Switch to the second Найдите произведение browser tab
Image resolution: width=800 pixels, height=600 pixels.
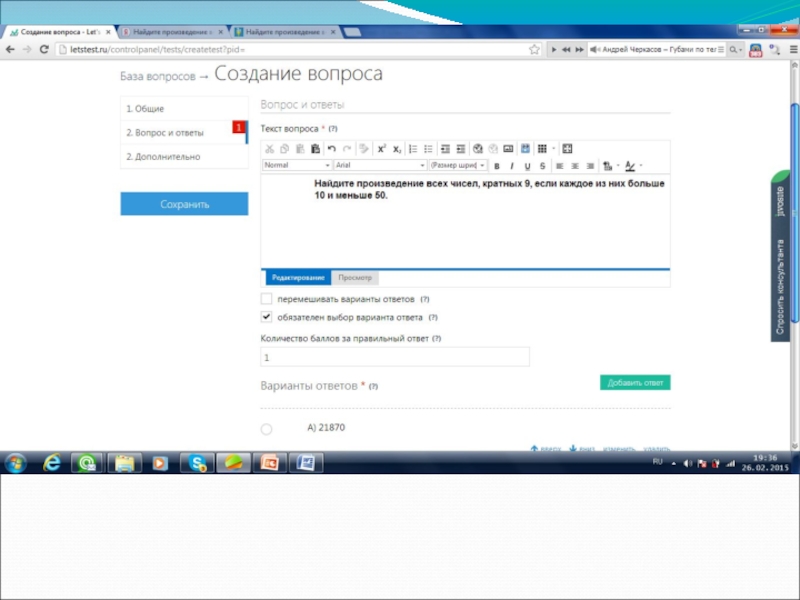click(x=173, y=32)
